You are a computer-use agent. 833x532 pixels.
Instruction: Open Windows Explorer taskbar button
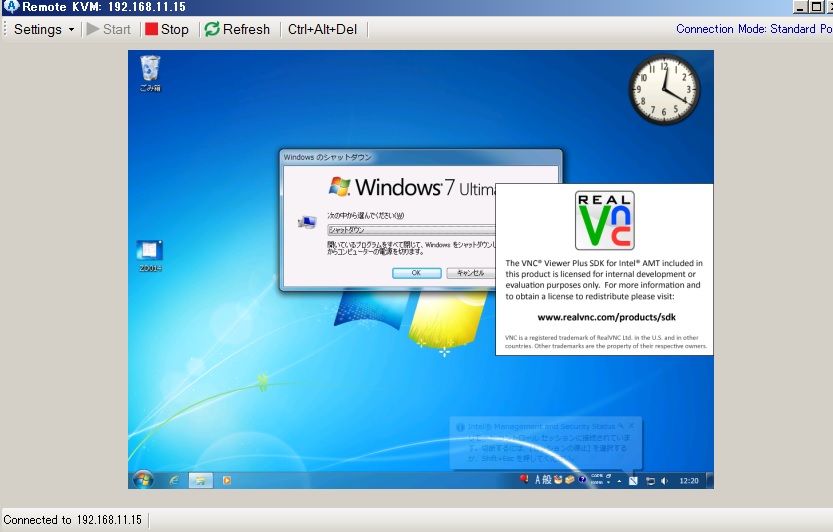tap(200, 480)
